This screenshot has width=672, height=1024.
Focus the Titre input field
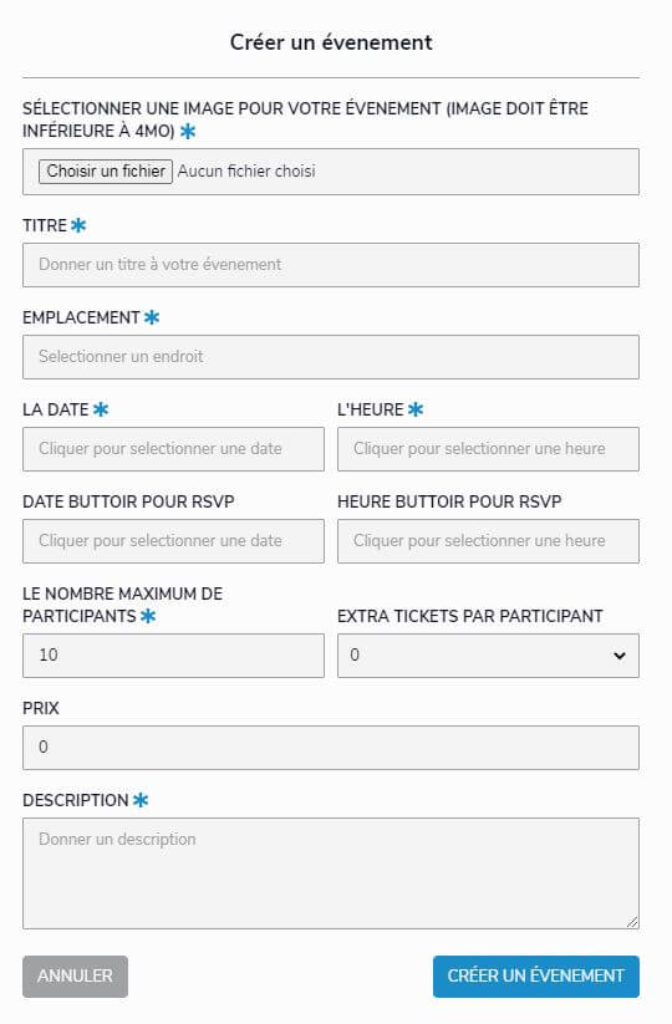(x=330, y=265)
